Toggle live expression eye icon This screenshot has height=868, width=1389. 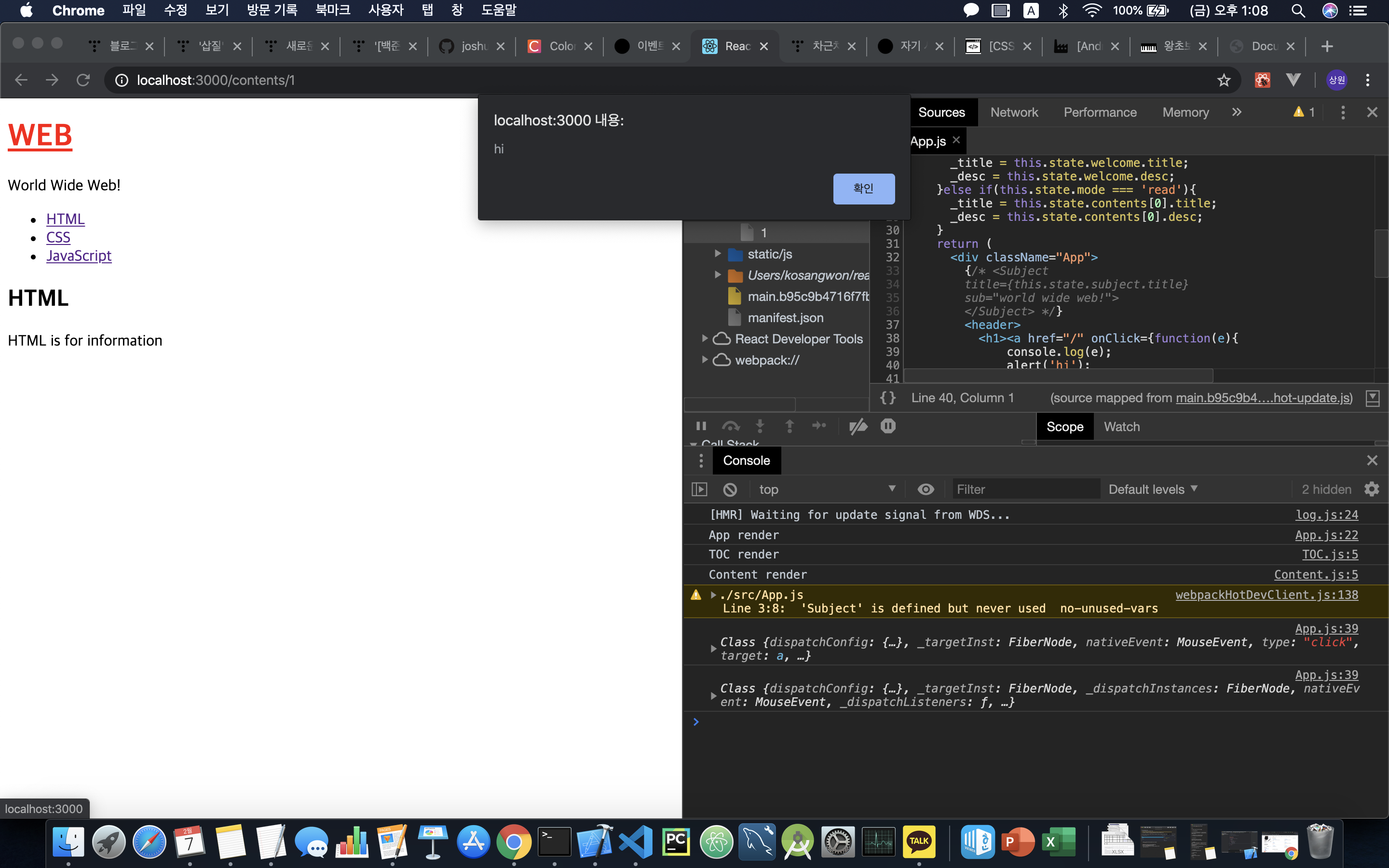[x=925, y=489]
